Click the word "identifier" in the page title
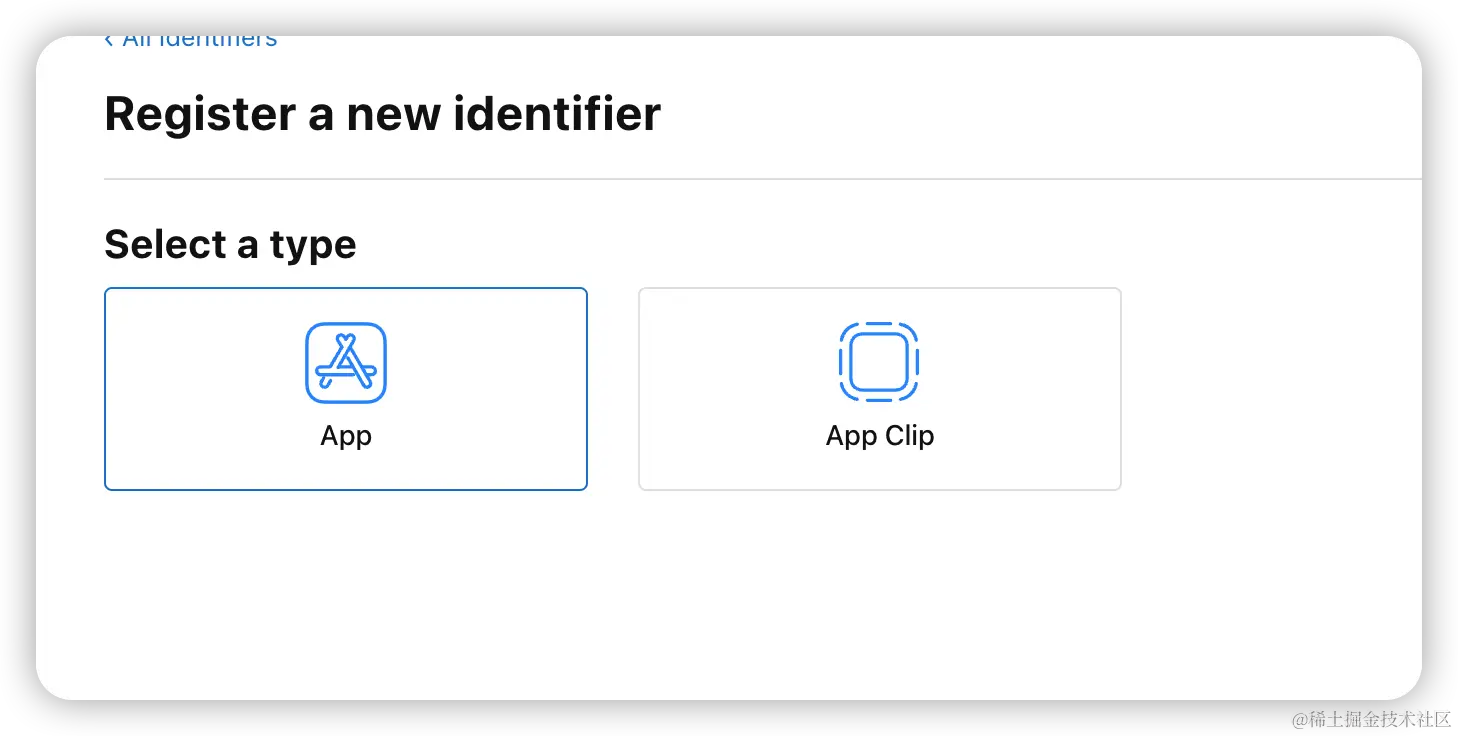This screenshot has width=1458, height=736. (557, 114)
